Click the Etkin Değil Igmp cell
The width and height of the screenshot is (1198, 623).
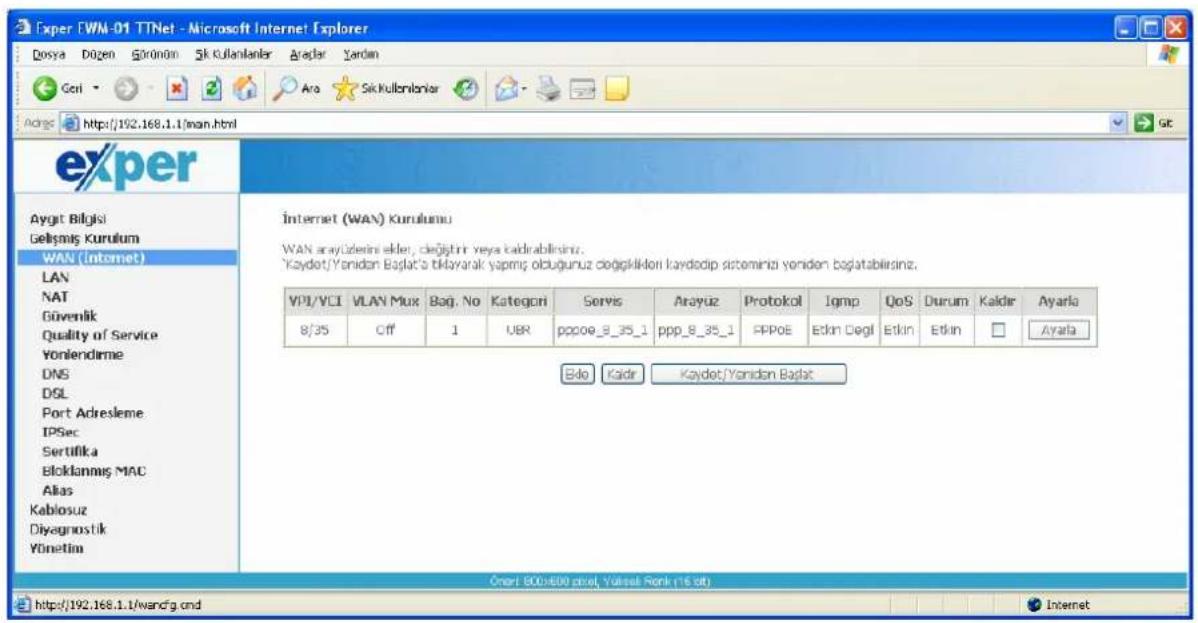[x=842, y=330]
